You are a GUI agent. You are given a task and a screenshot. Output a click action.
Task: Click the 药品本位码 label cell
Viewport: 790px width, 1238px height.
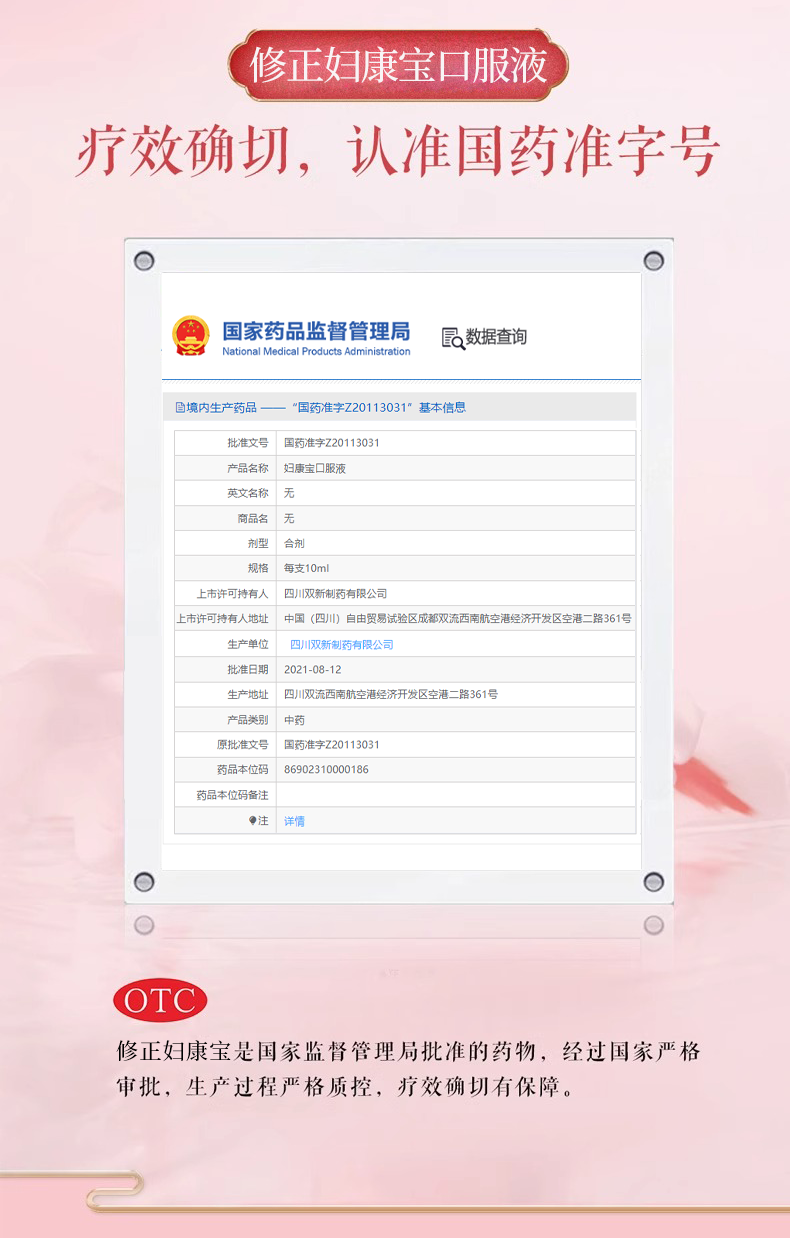pyautogui.click(x=225, y=769)
